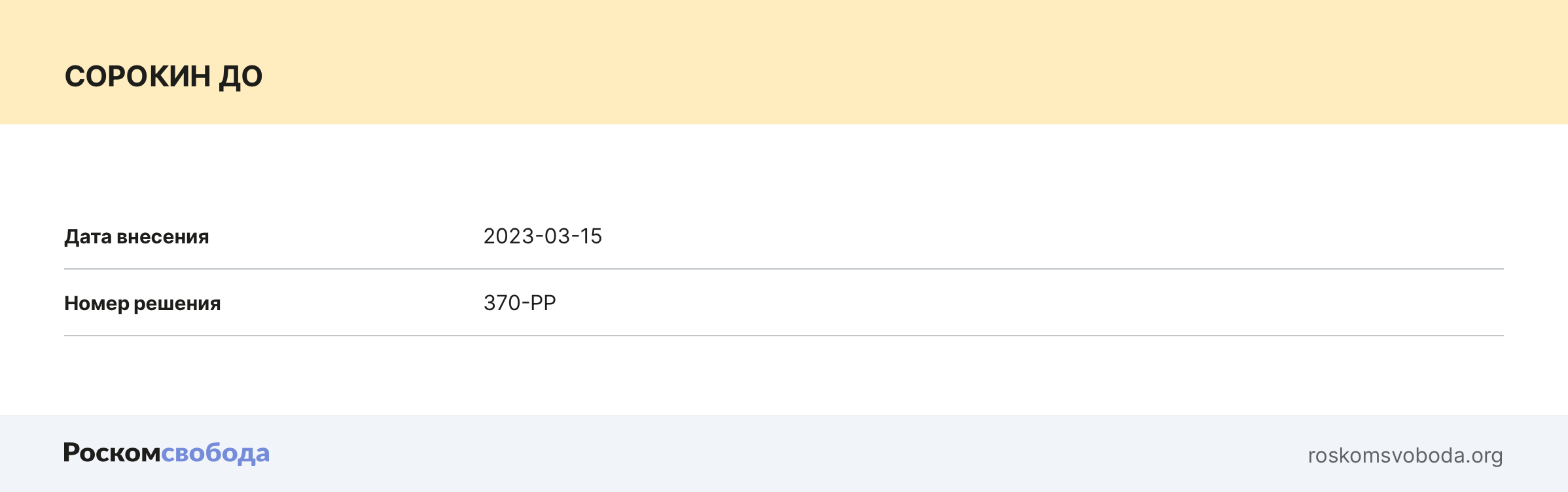
Task: Click the blue свобода part of logo
Action: (x=215, y=453)
